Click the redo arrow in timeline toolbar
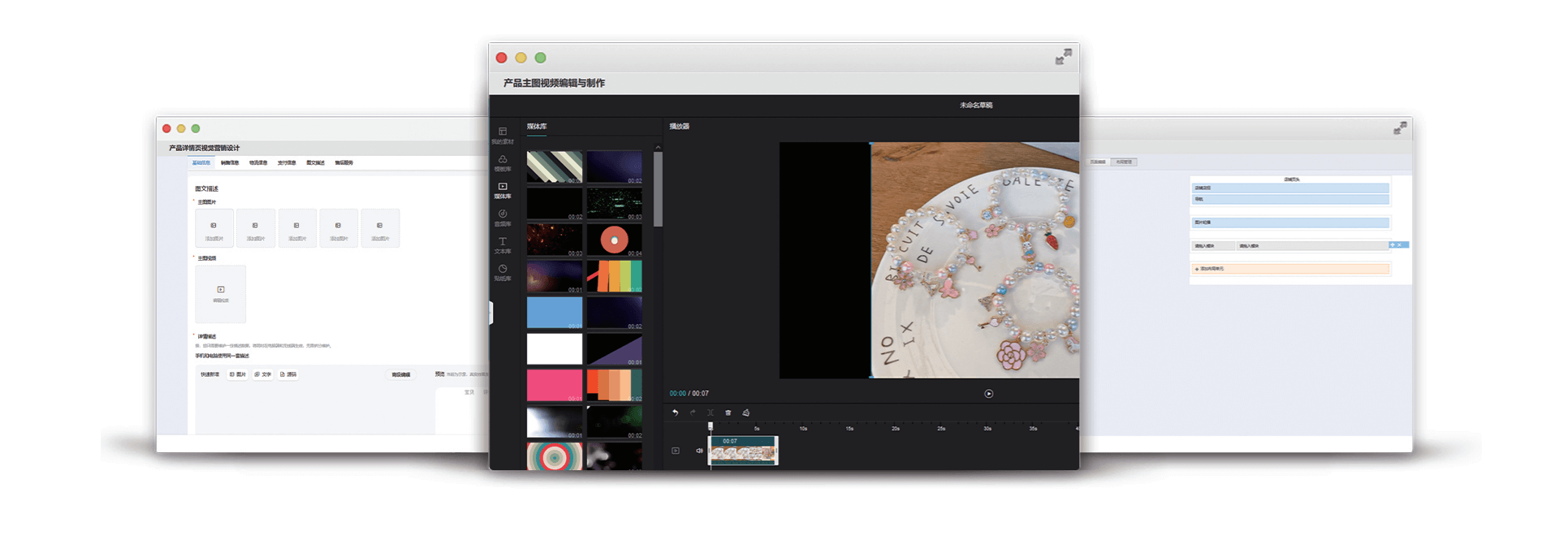Screen dimensions: 1568x549 (693, 413)
